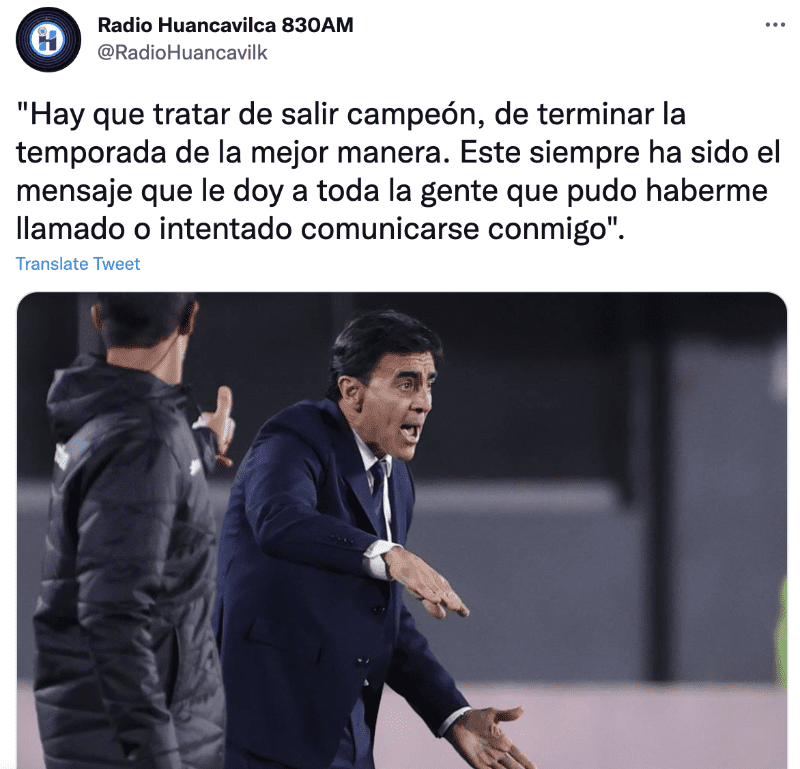The image size is (800, 769).
Task: Click the Radio Huancavilca profile avatar
Action: (48, 39)
